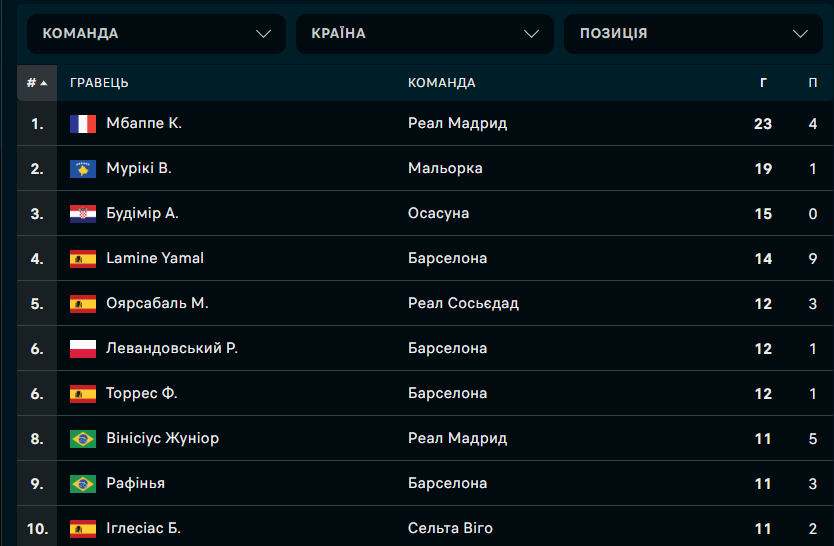Click the French flag beside Мбаппе К.

(x=83, y=124)
